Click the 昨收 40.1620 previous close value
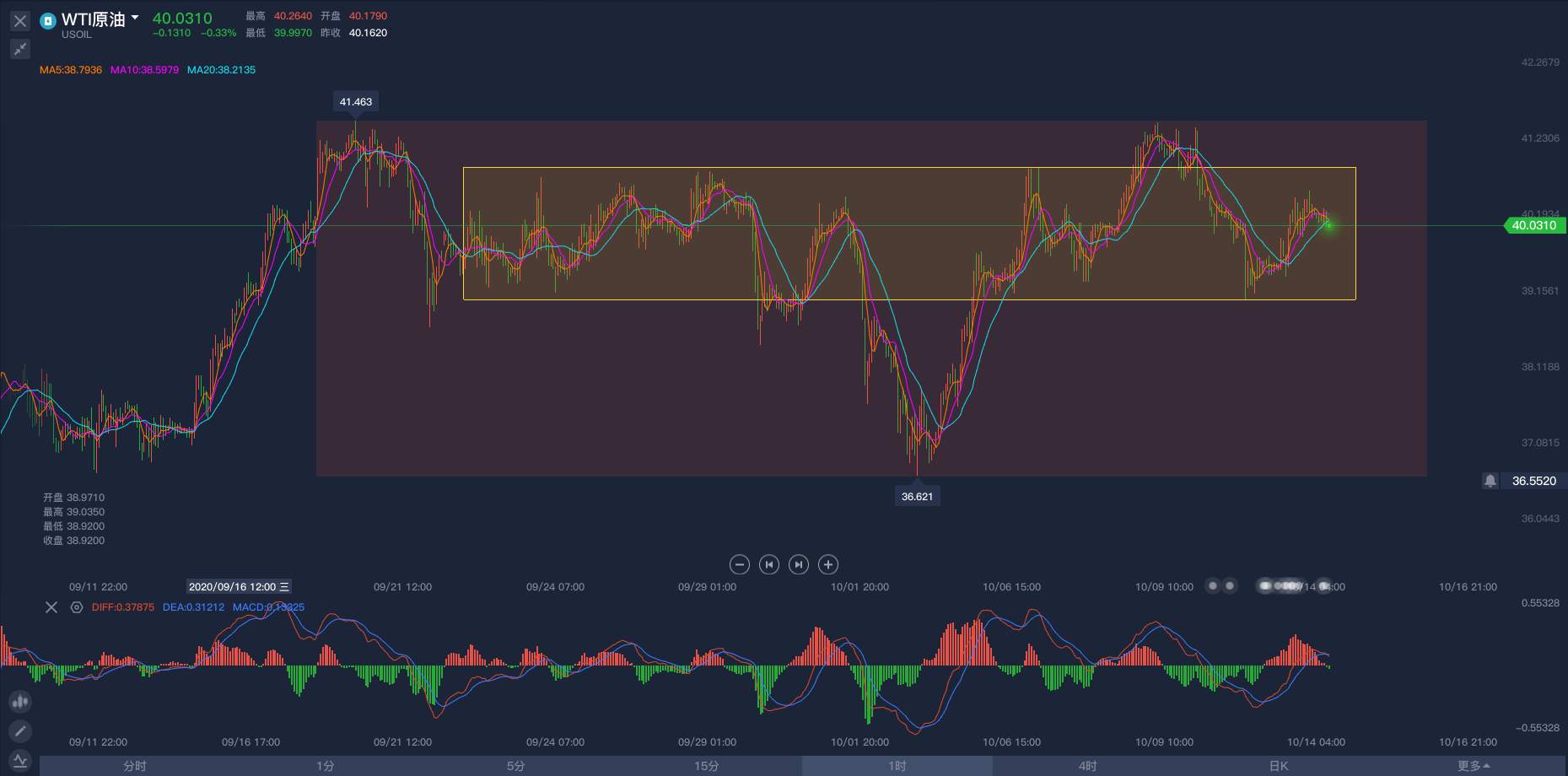Screen dimensions: 1568x776 (353, 33)
